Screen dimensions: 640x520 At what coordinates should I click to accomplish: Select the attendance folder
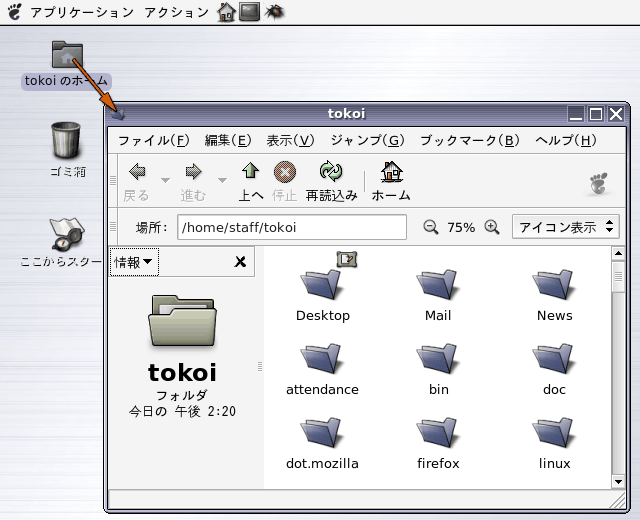322,369
